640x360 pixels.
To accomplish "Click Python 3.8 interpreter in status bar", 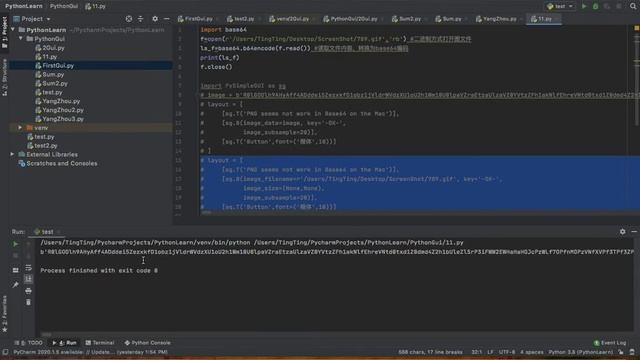I will (580, 352).
